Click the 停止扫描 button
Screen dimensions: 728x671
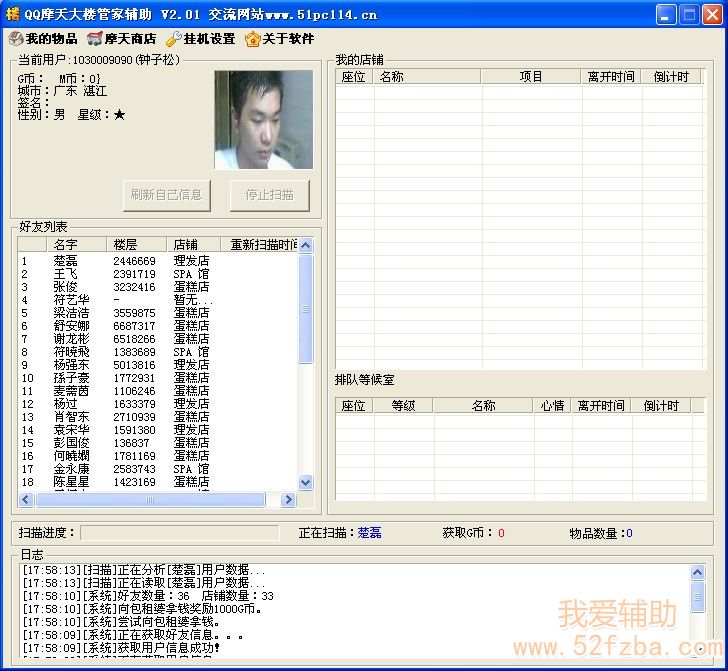[270, 195]
